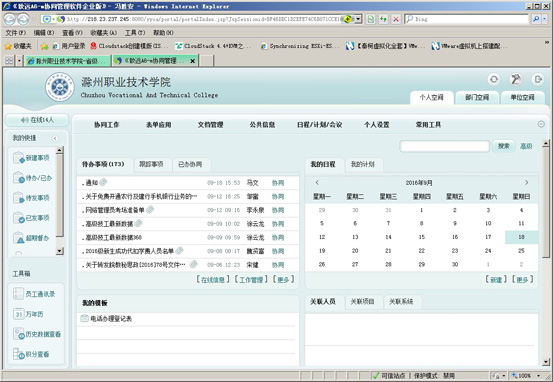
Task: Open 新建事项 shortcut icon in sidebar
Action: [19, 157]
